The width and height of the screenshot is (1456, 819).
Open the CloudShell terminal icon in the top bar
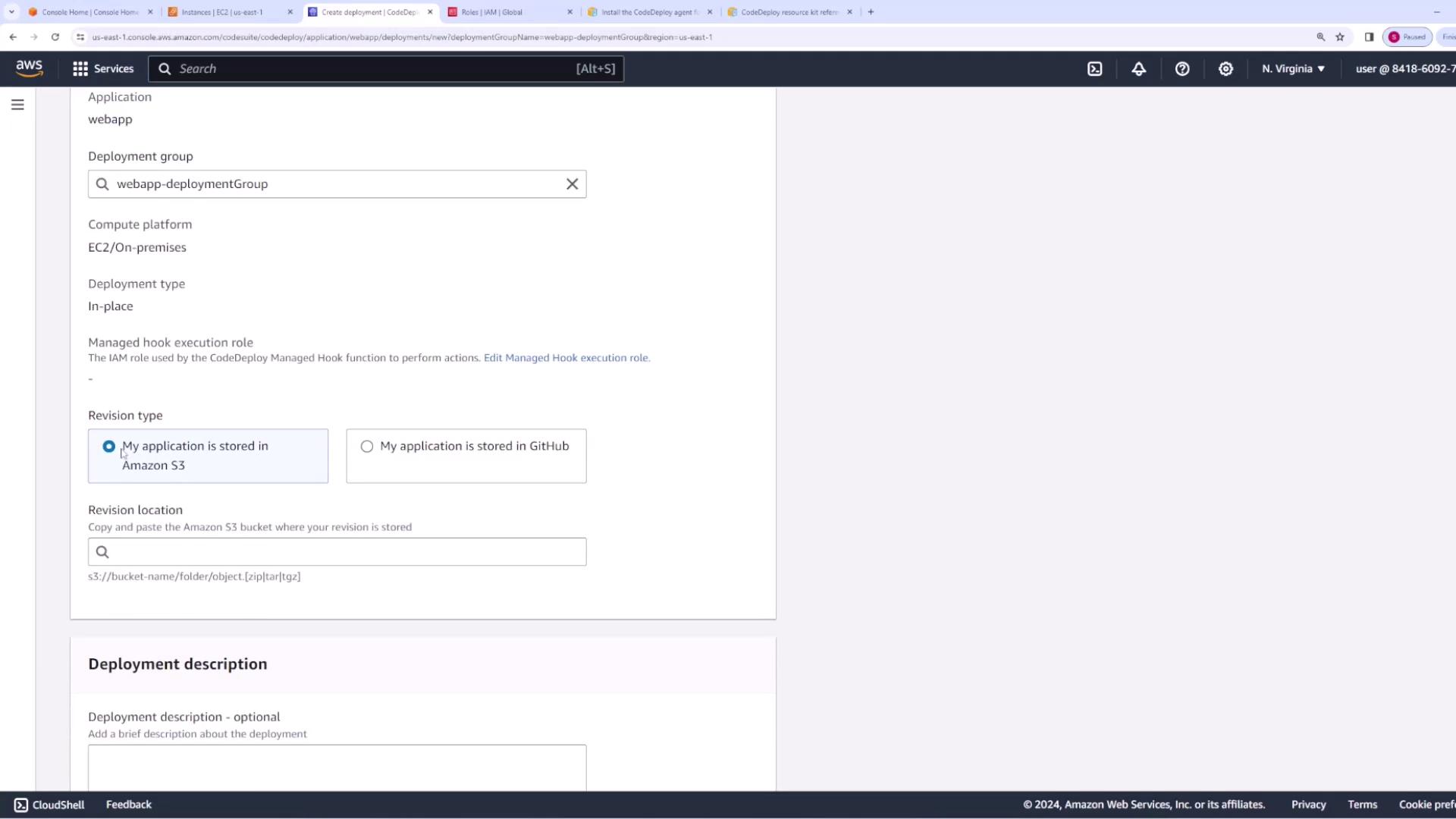(x=1094, y=69)
